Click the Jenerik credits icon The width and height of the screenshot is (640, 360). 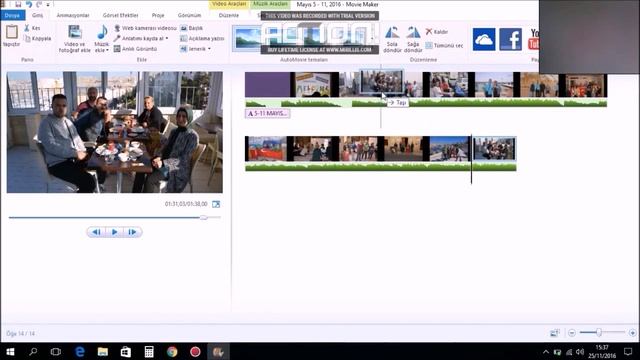pyautogui.click(x=184, y=49)
